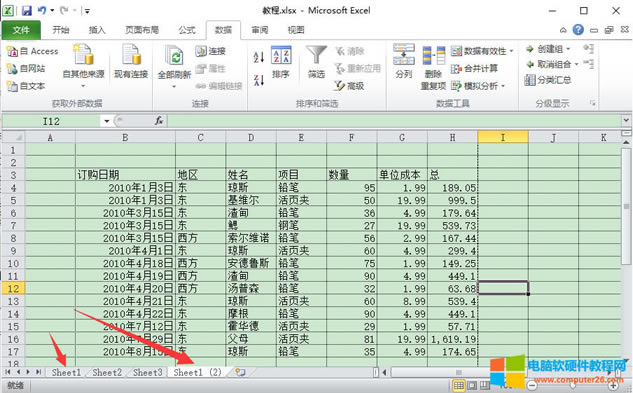Expand the formula bar with the chevron
Image resolution: width=633 pixels, height=393 pixels.
626,120
